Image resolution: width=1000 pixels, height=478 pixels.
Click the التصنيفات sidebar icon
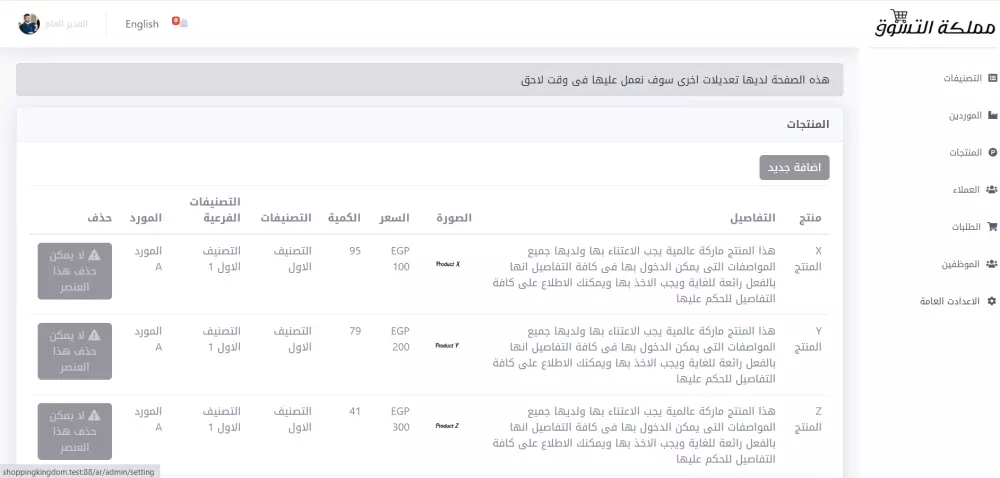click(x=992, y=78)
